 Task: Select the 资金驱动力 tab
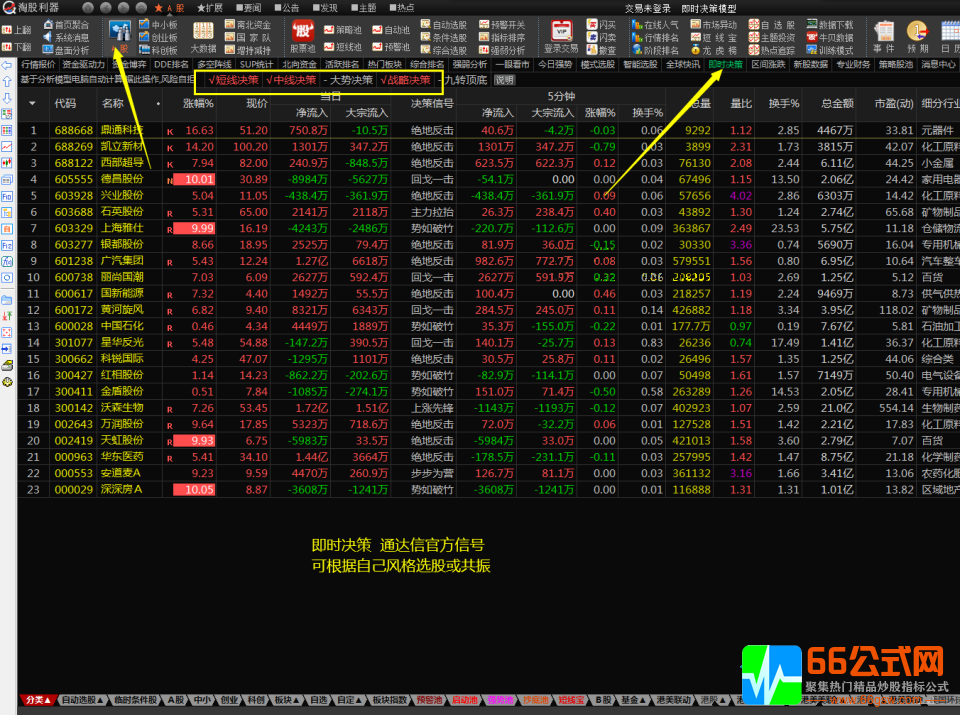[x=83, y=64]
